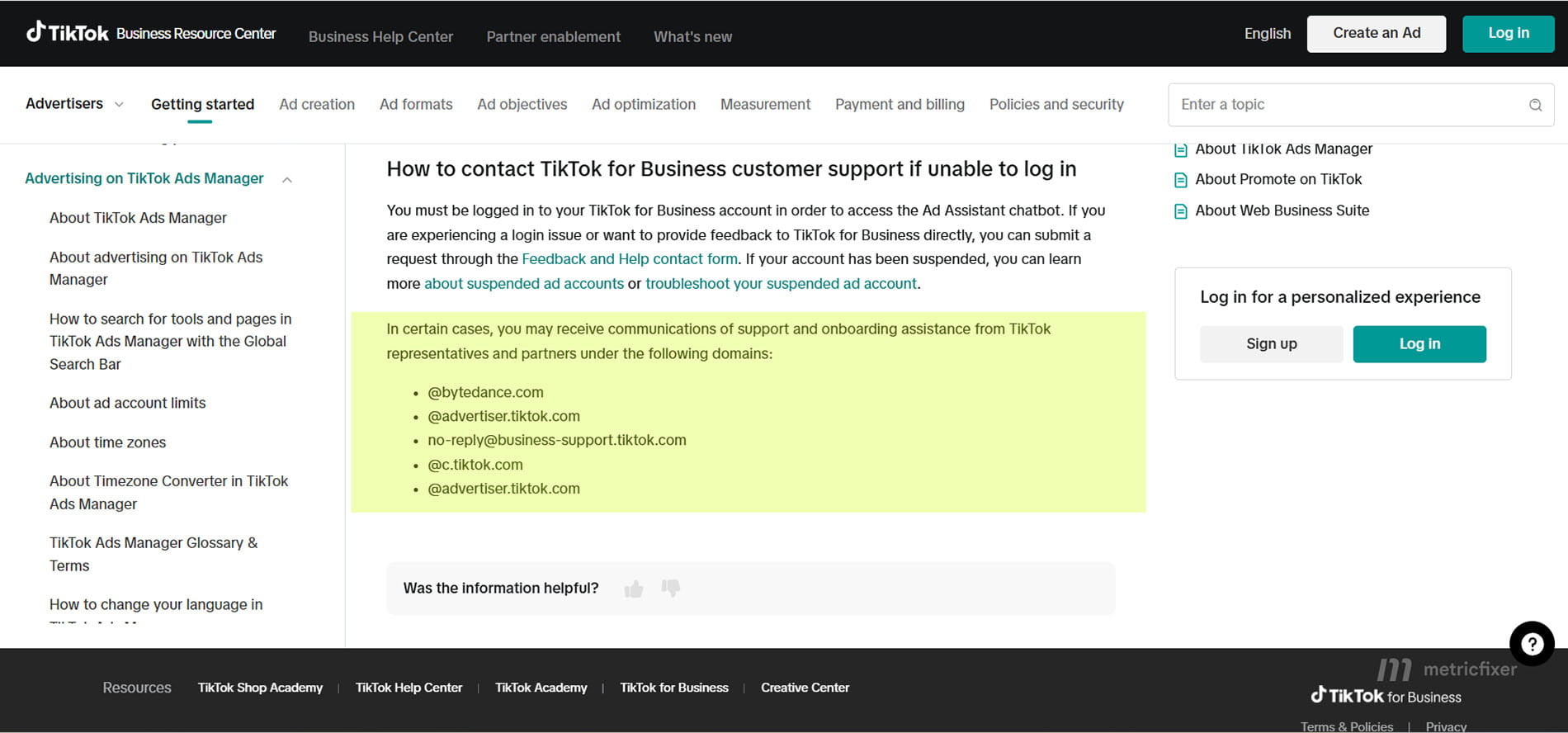
Task: Open TikTok Shop Academy footer link
Action: tap(260, 688)
